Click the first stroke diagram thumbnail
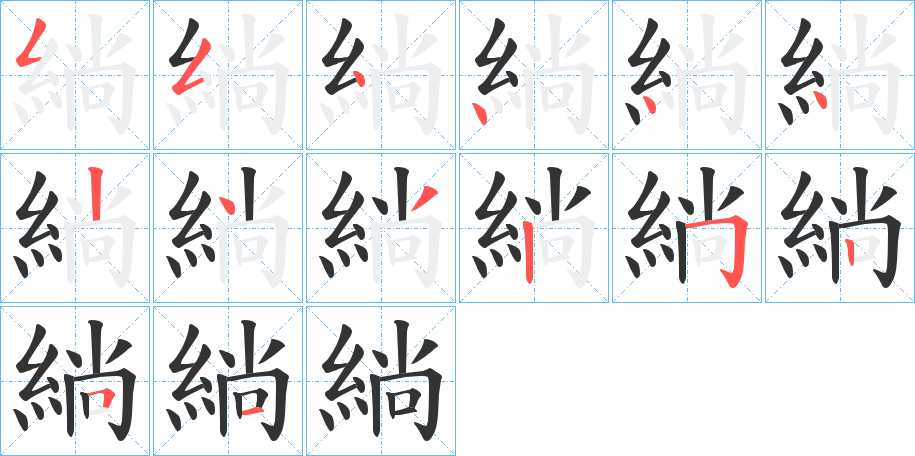 pos(75,75)
